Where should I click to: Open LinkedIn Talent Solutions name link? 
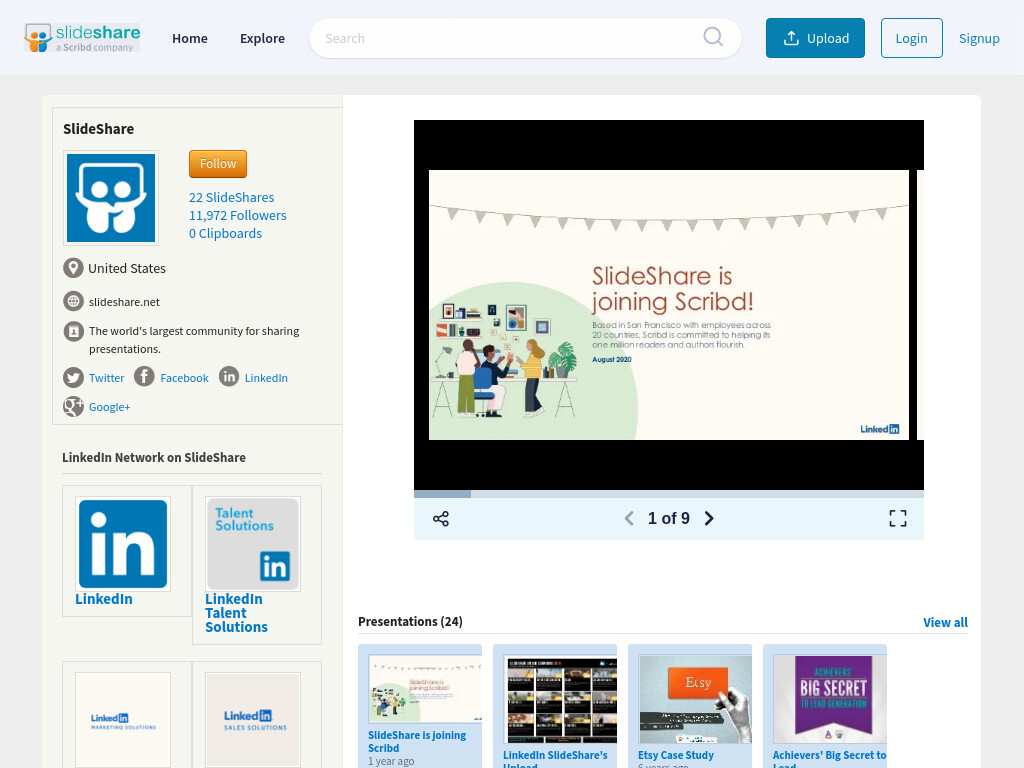point(236,613)
